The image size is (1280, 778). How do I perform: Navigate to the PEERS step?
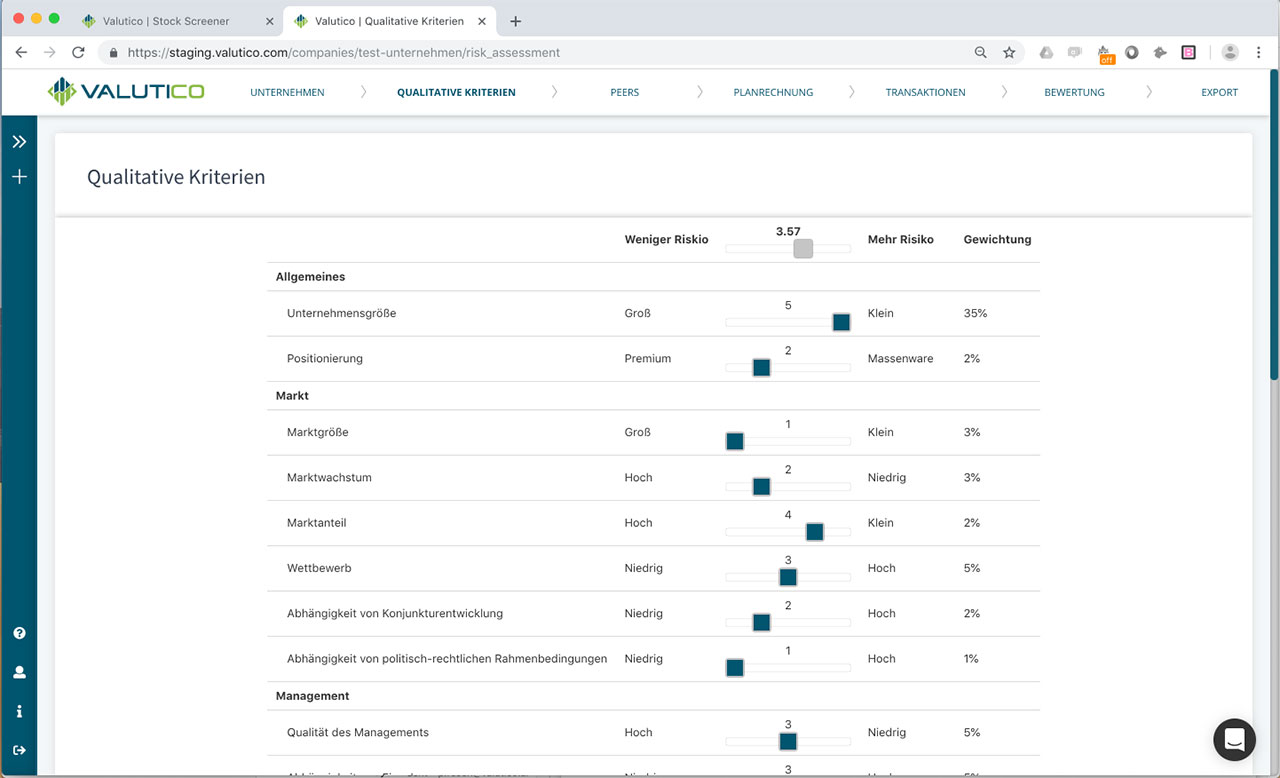624,91
